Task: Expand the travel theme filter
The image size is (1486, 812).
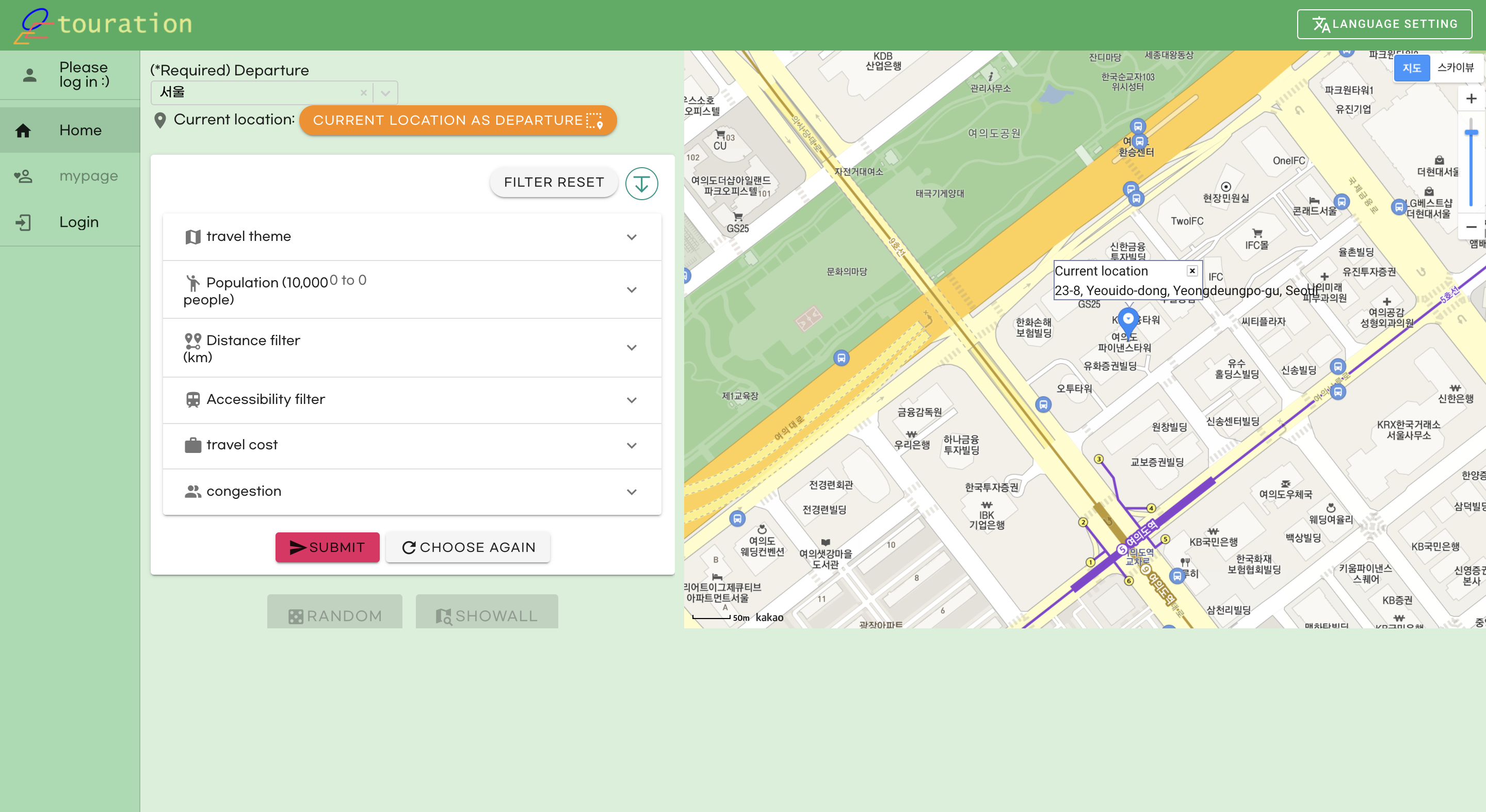Action: (632, 237)
